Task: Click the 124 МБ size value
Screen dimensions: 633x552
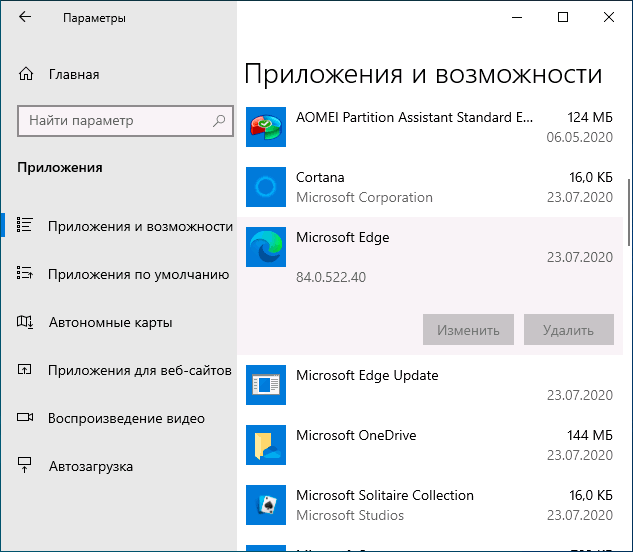Action: [590, 117]
